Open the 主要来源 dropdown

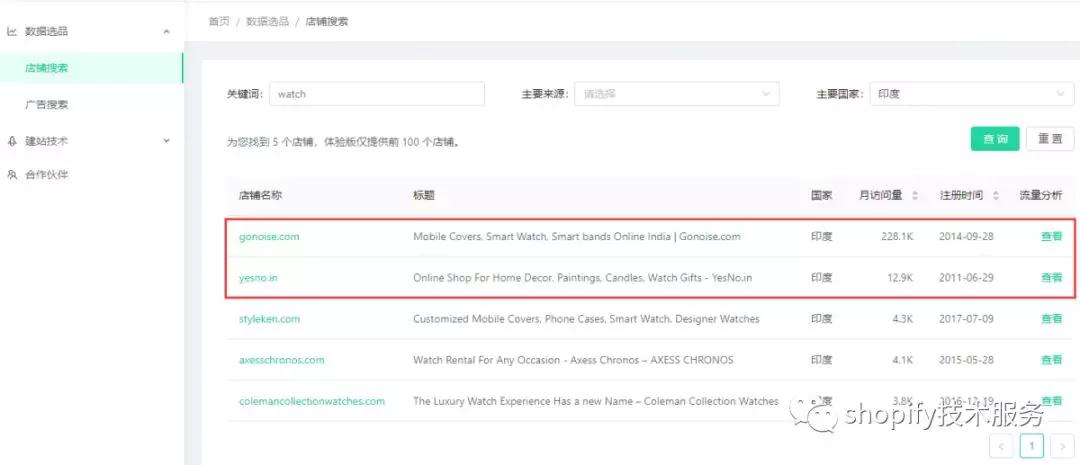676,94
